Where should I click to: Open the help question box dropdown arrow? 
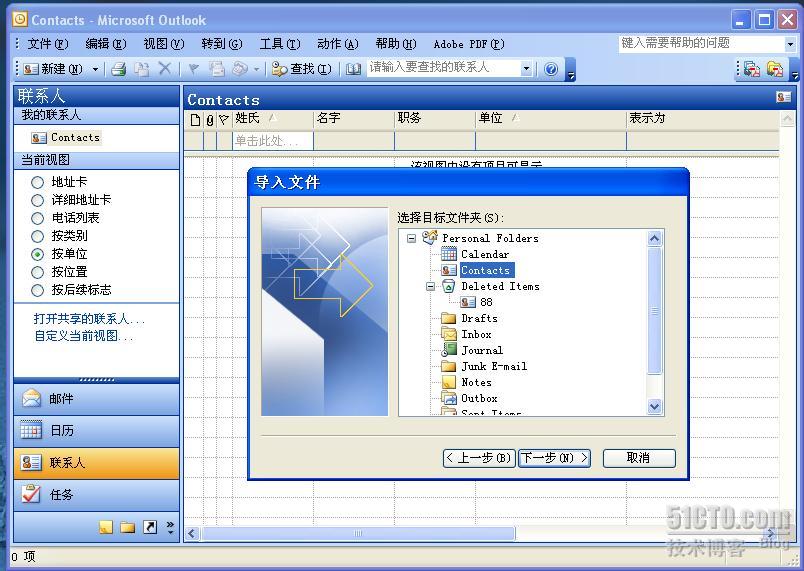(x=790, y=45)
